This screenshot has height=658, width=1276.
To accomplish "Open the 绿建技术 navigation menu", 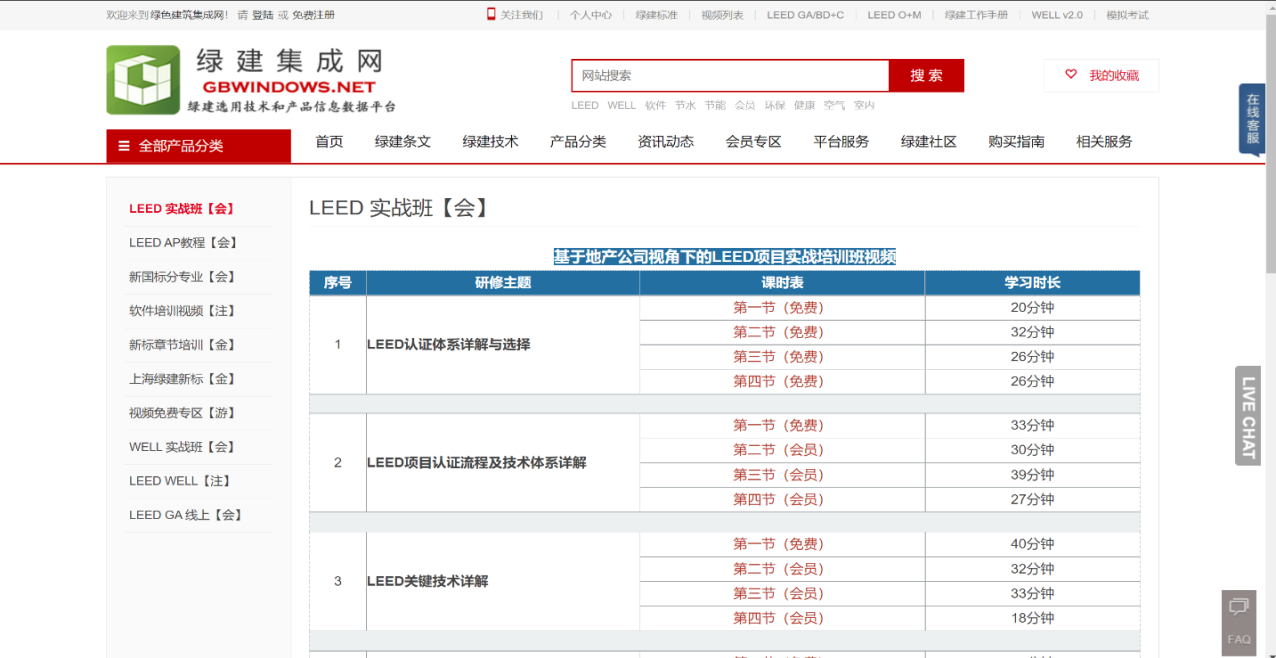I will click(x=490, y=142).
